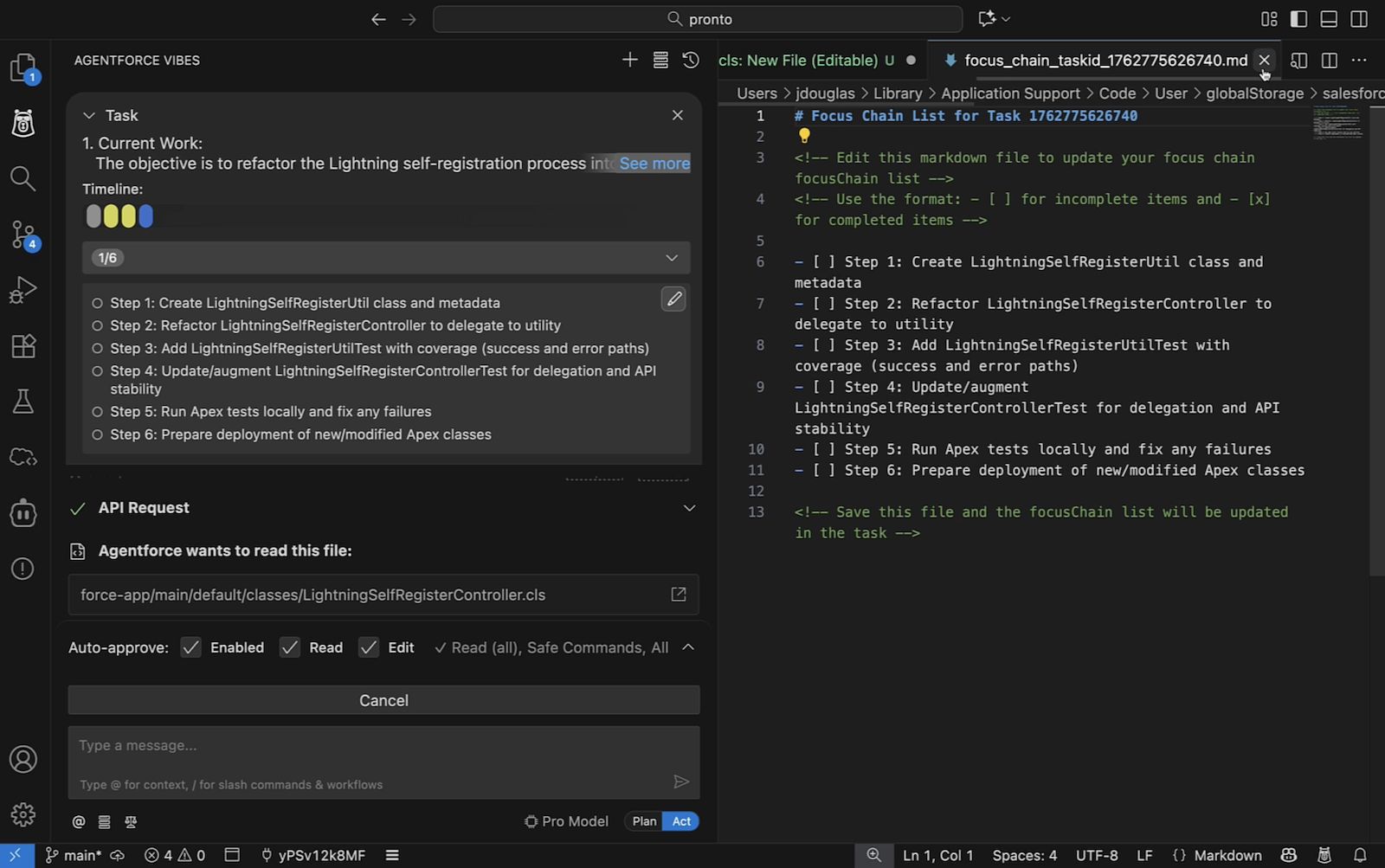1385x868 pixels.
Task: Open Source Control with 4 pending changes
Action: click(x=23, y=234)
